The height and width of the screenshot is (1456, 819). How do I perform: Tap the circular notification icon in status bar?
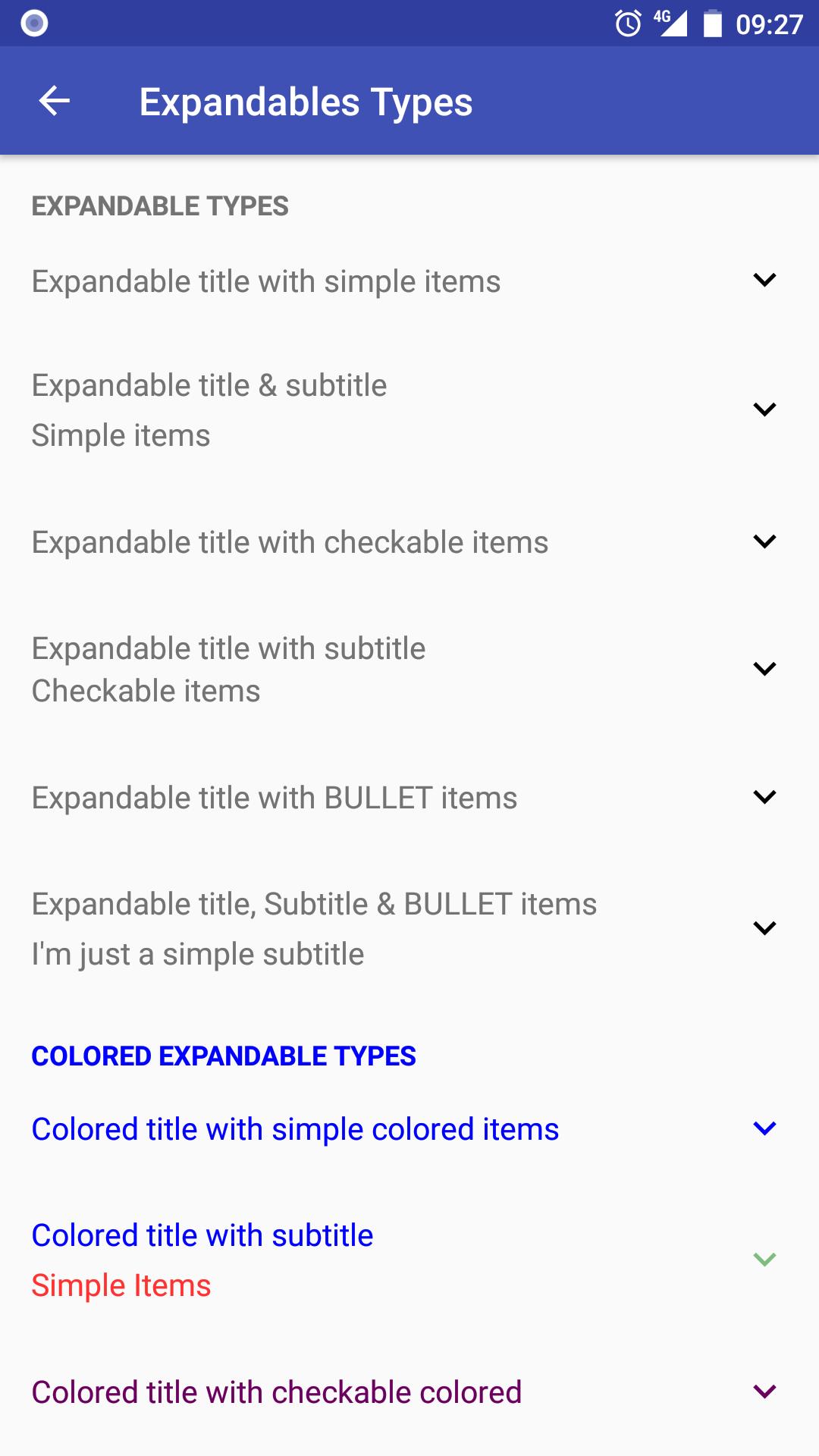34,24
